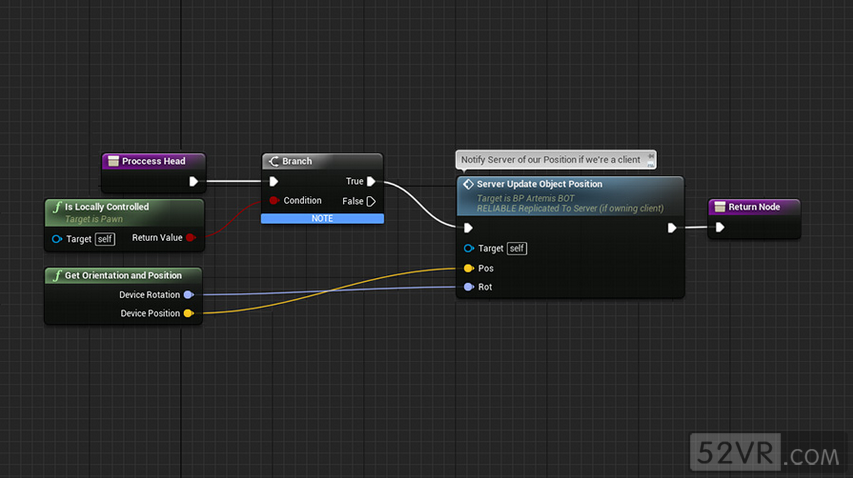
Task: Click the Return Node exec input pin
Action: pos(720,227)
